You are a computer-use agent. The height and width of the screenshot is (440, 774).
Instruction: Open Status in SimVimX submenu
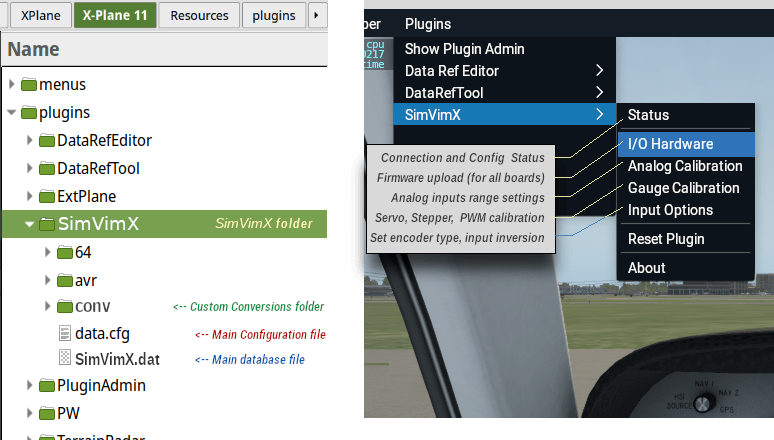coord(686,115)
